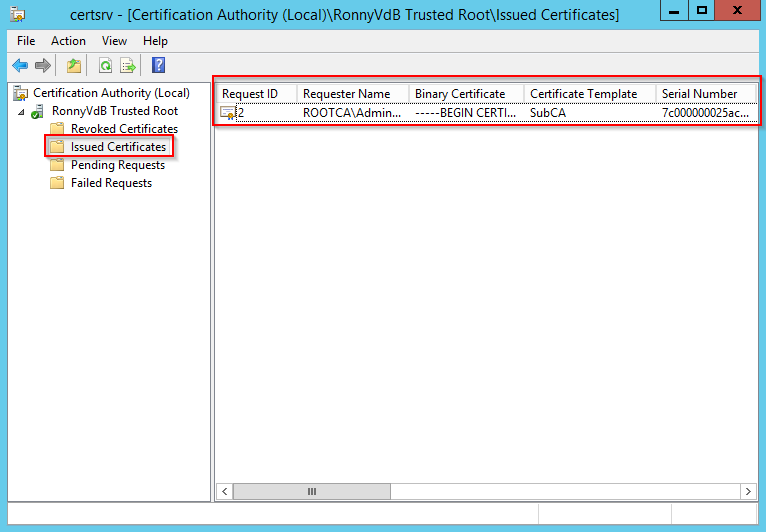Select the Failed Requests folder

(x=111, y=183)
